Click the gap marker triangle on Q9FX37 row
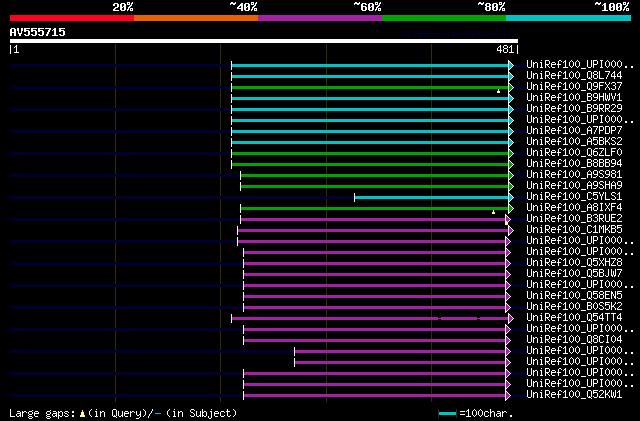 coord(498,91)
